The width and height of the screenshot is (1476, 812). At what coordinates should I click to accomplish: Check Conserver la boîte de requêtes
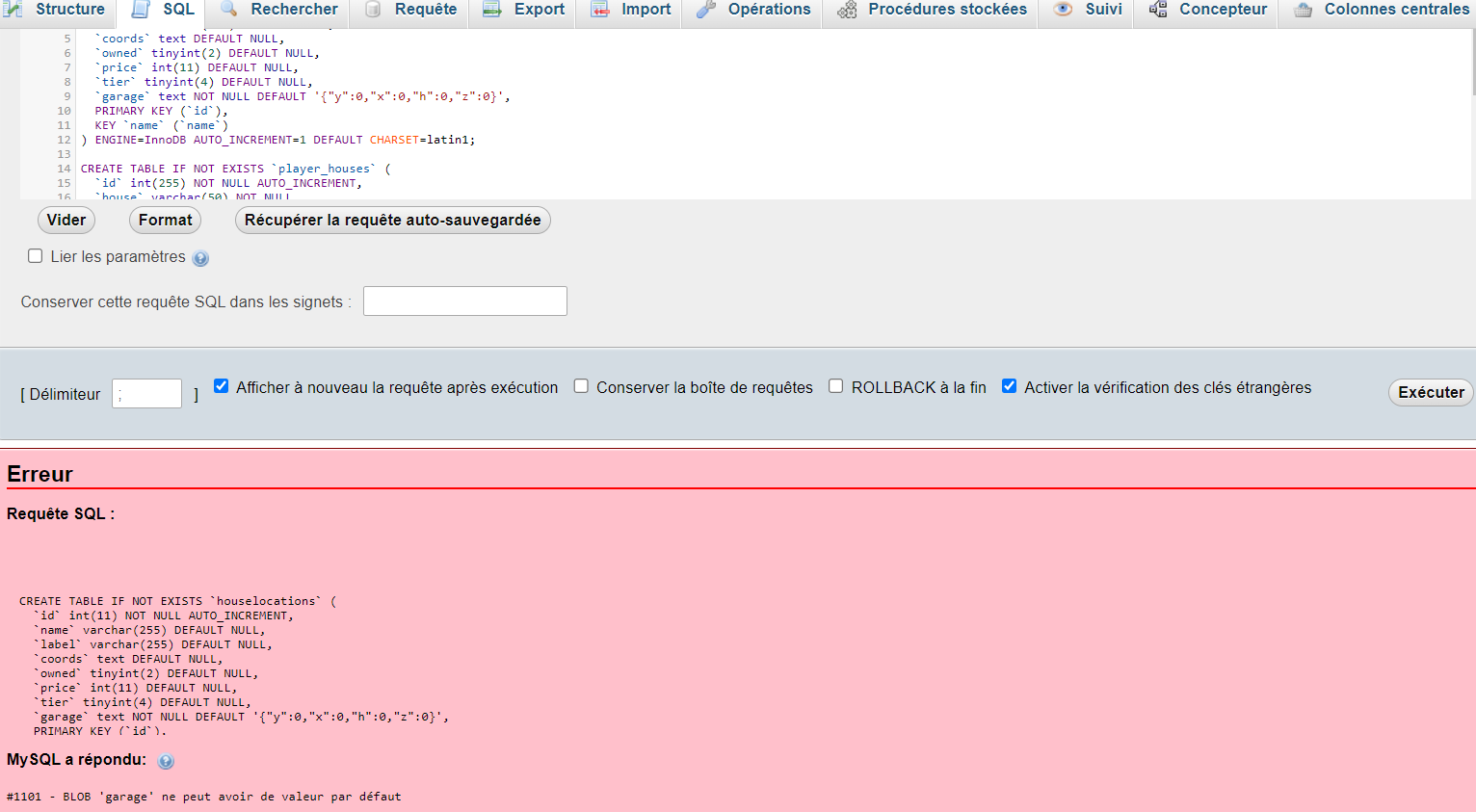click(581, 385)
